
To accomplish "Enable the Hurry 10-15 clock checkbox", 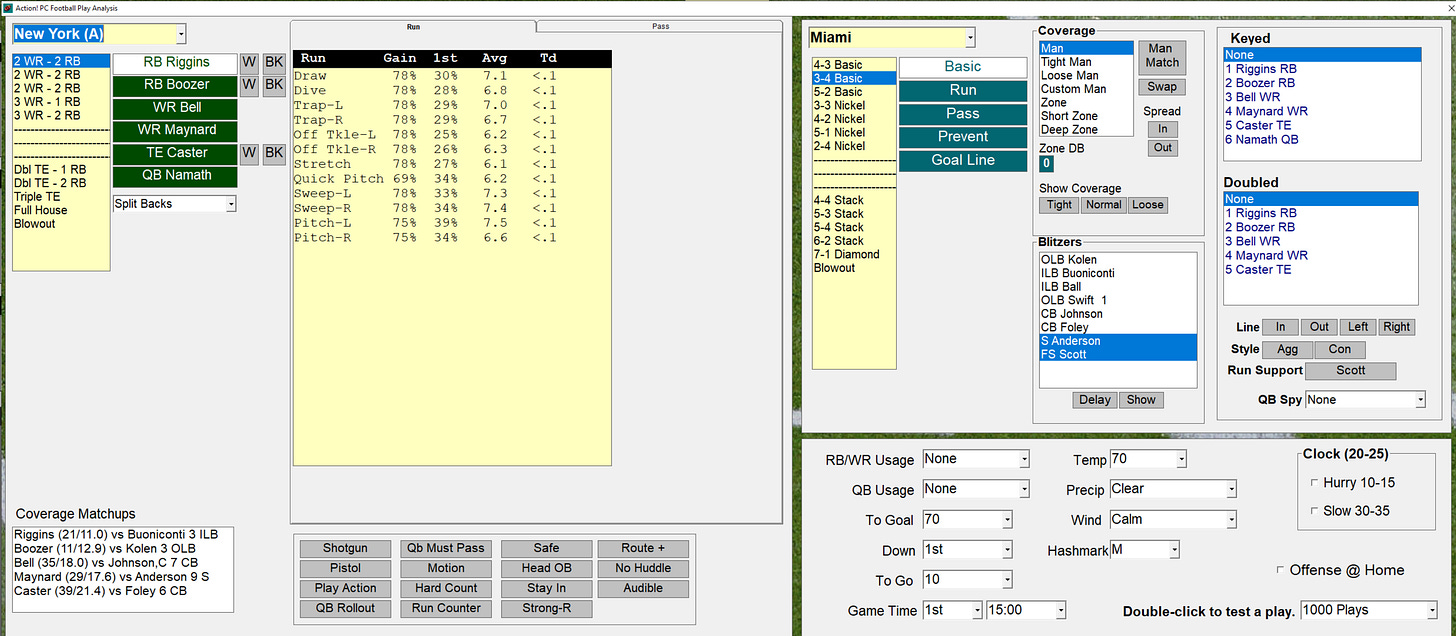I will pyautogui.click(x=1314, y=483).
